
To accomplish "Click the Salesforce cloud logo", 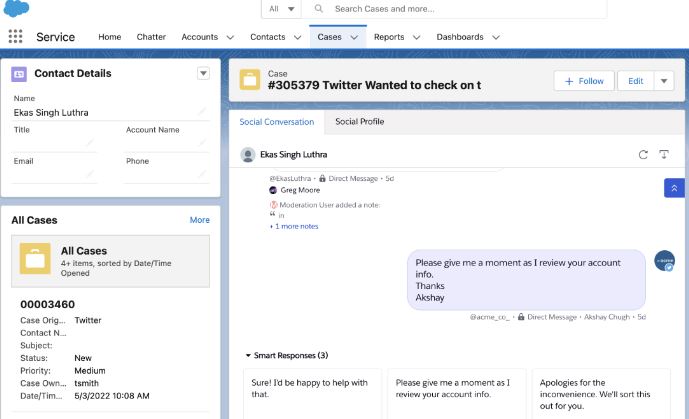I will click(16, 8).
